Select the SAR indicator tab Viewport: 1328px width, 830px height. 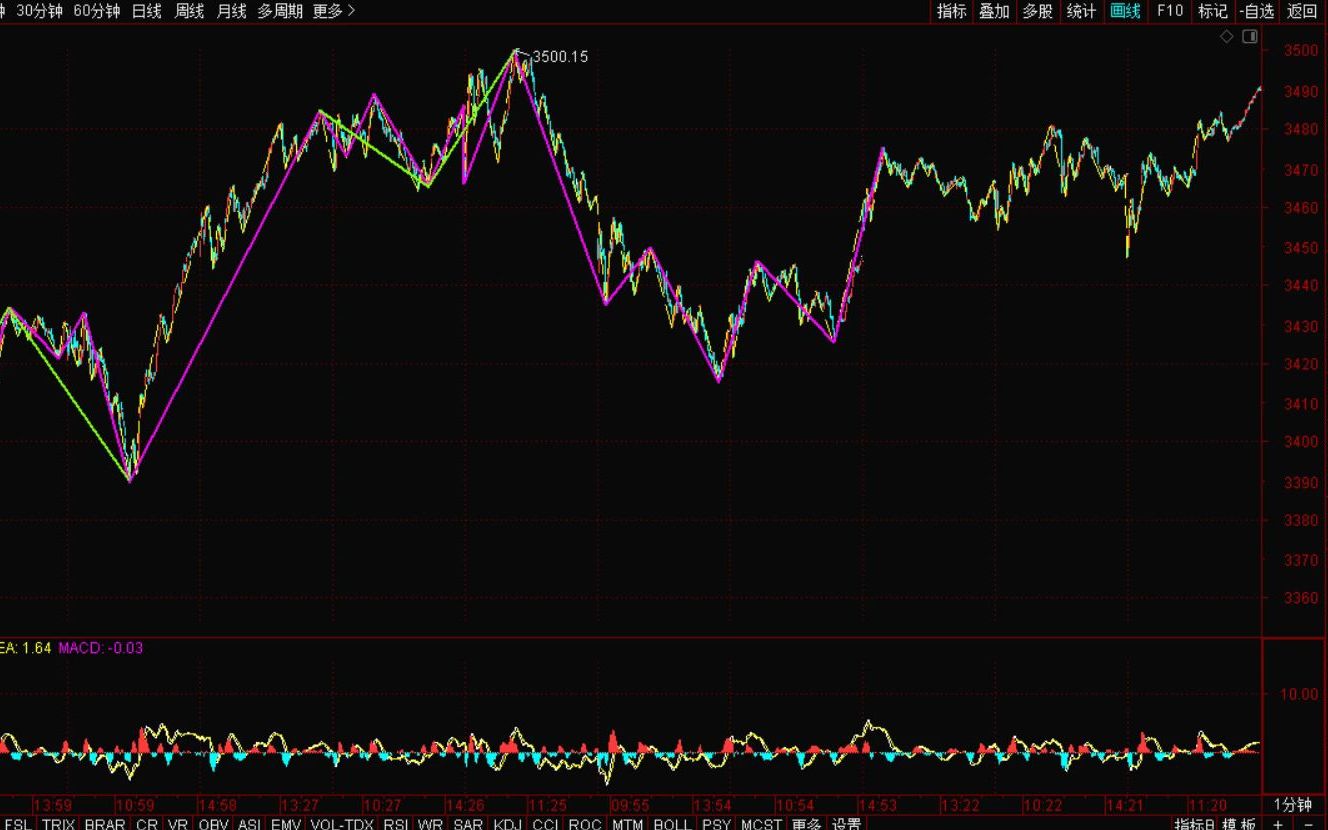[468, 824]
